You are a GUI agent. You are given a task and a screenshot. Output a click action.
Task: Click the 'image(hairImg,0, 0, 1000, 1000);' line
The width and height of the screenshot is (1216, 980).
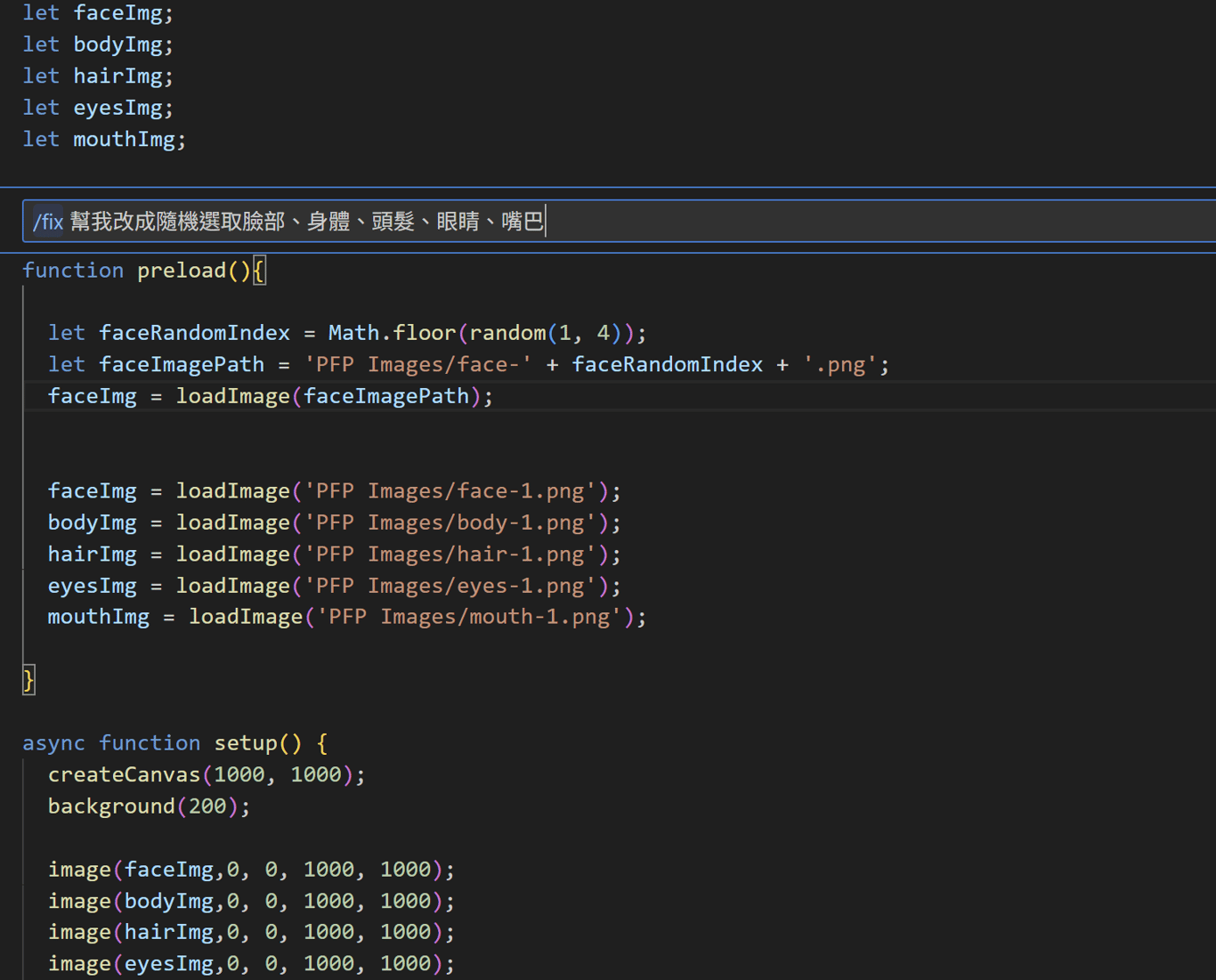coord(251,932)
